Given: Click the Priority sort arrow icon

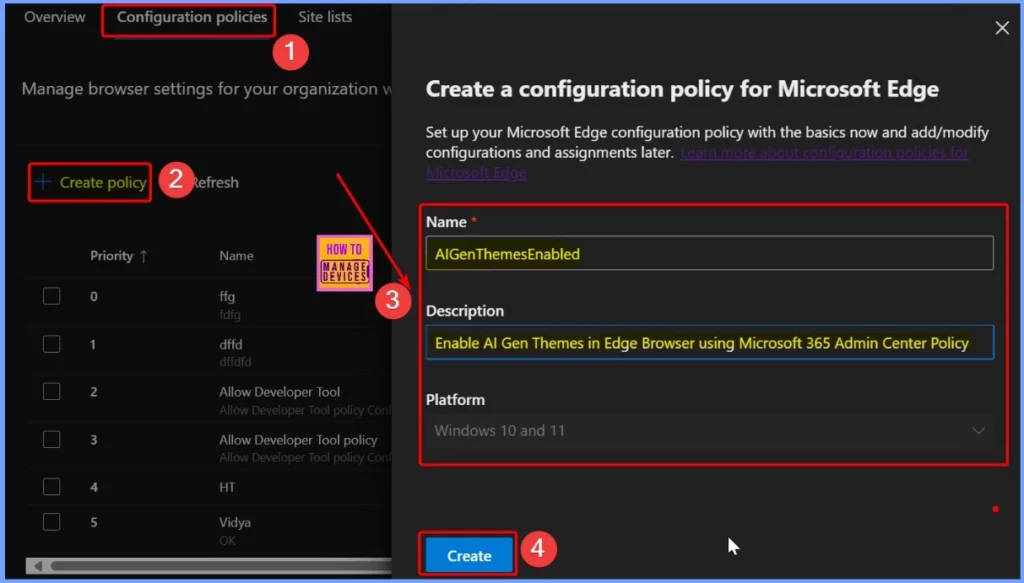Looking at the screenshot, I should pyautogui.click(x=144, y=256).
